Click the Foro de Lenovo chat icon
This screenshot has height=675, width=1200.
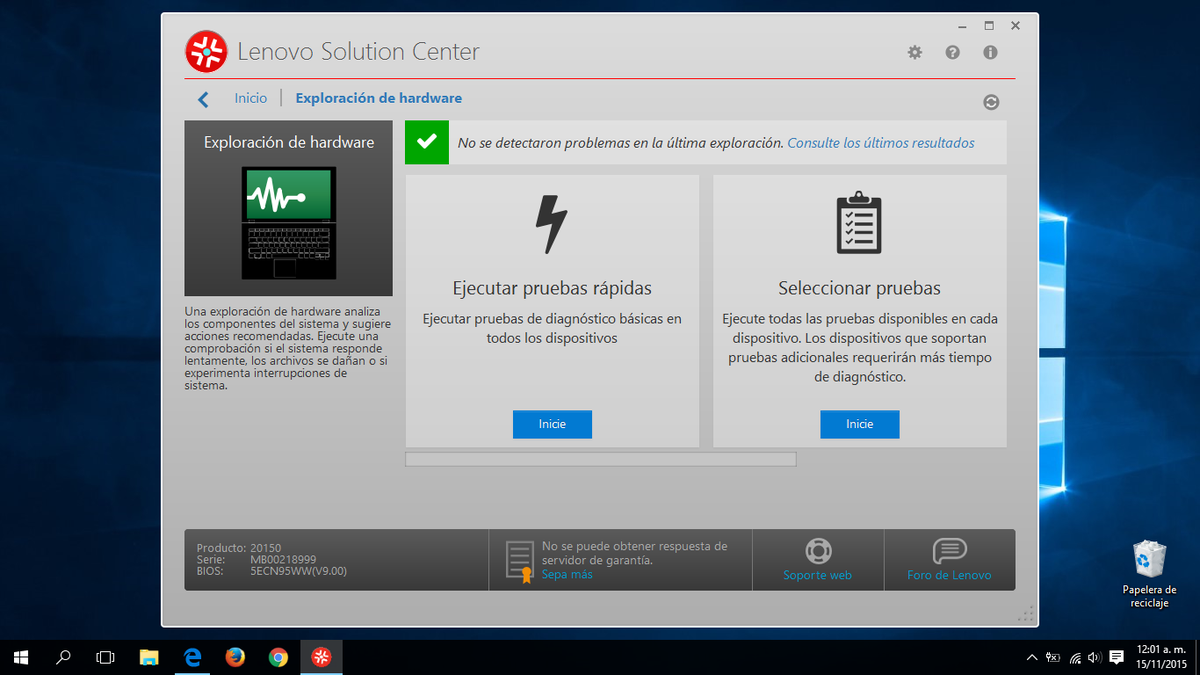click(x=949, y=550)
